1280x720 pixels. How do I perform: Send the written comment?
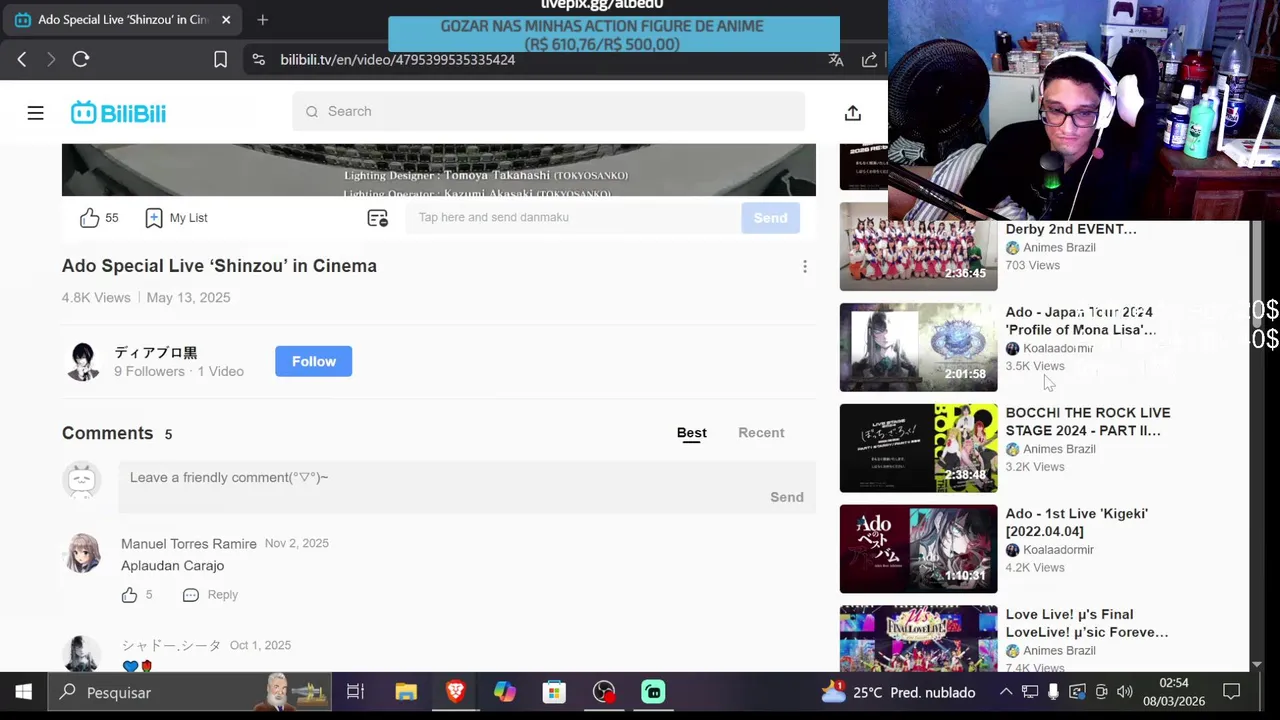(787, 497)
